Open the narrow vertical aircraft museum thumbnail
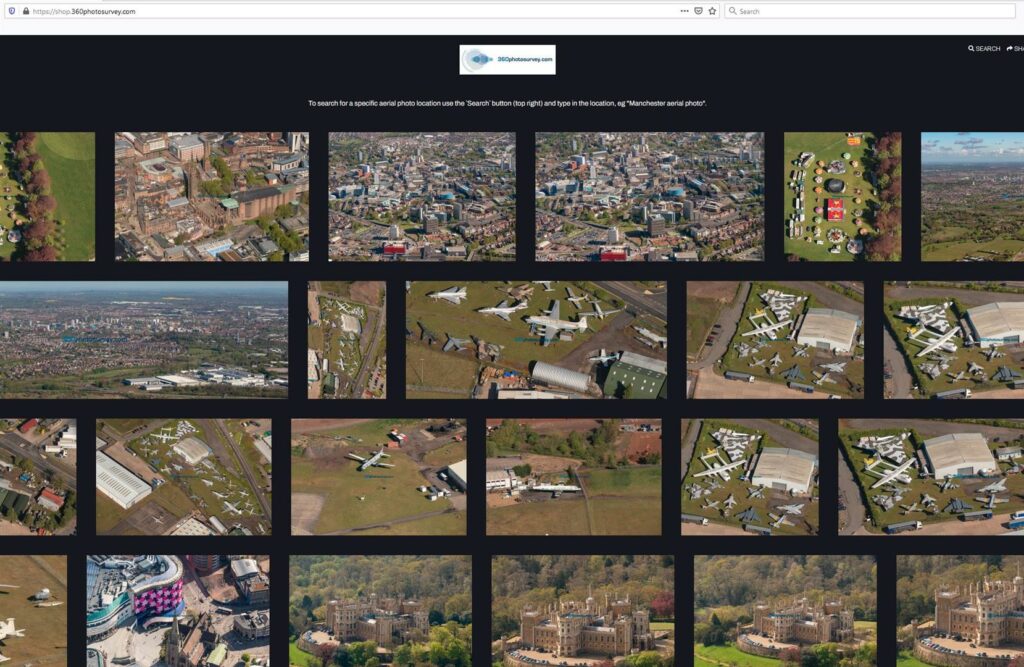This screenshot has width=1024, height=667. coord(347,340)
